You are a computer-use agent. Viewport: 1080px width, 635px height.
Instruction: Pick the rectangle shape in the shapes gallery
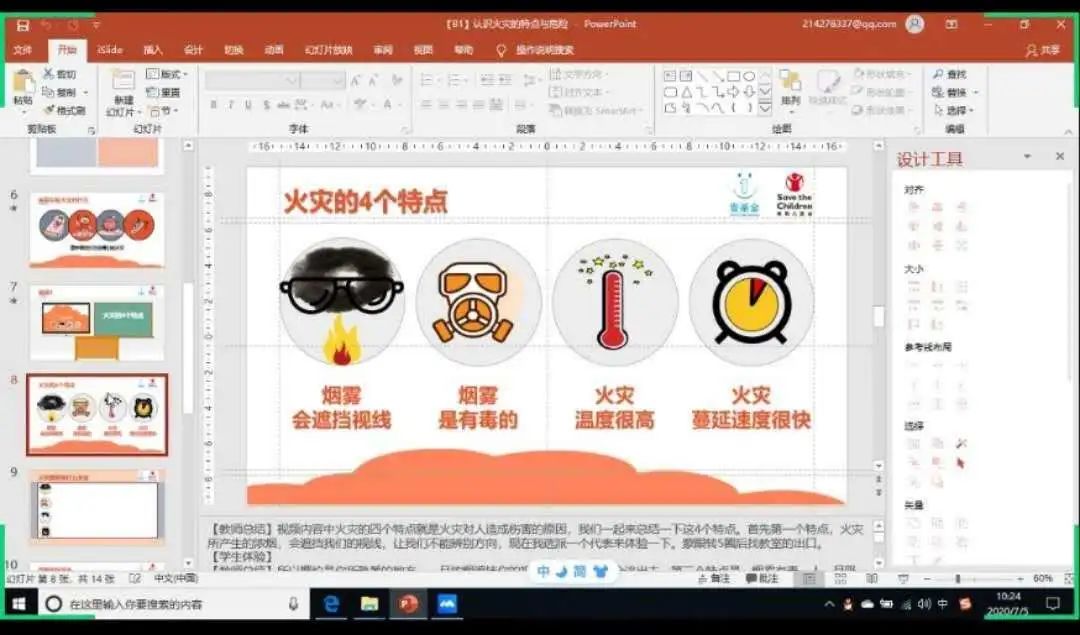733,76
